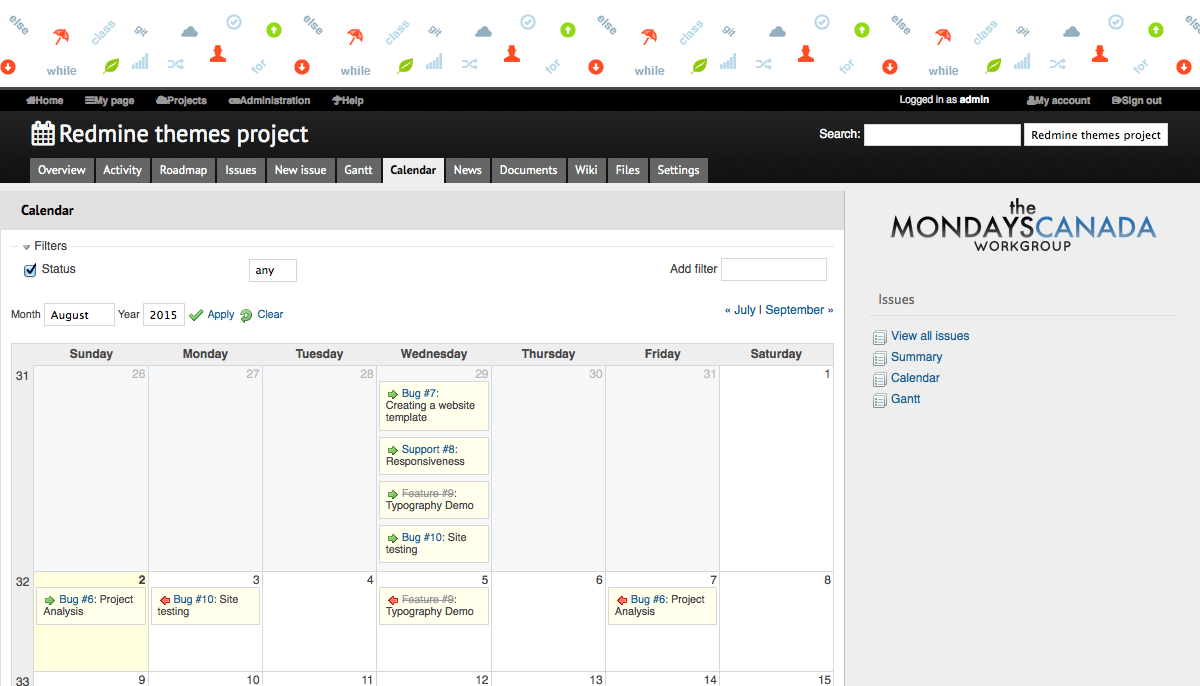The width and height of the screenshot is (1200, 686).
Task: Click green arrow icon of Bug #10 on 29
Action: [392, 539]
